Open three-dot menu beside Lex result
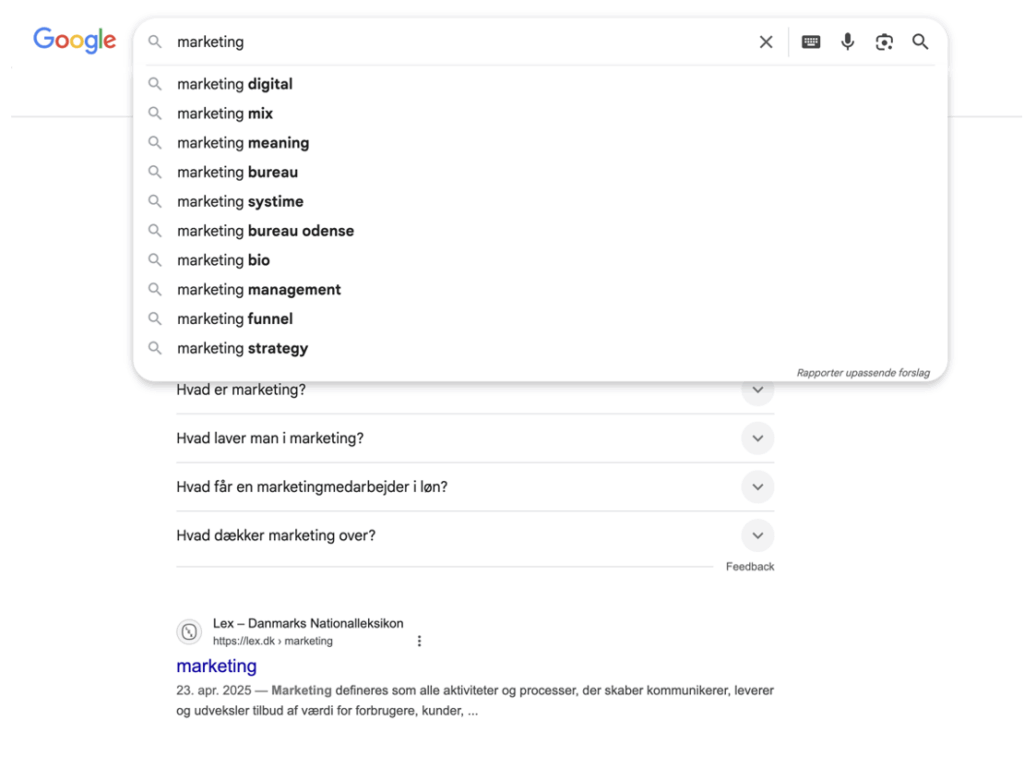Screen dimensions: 1024x768 (419, 641)
